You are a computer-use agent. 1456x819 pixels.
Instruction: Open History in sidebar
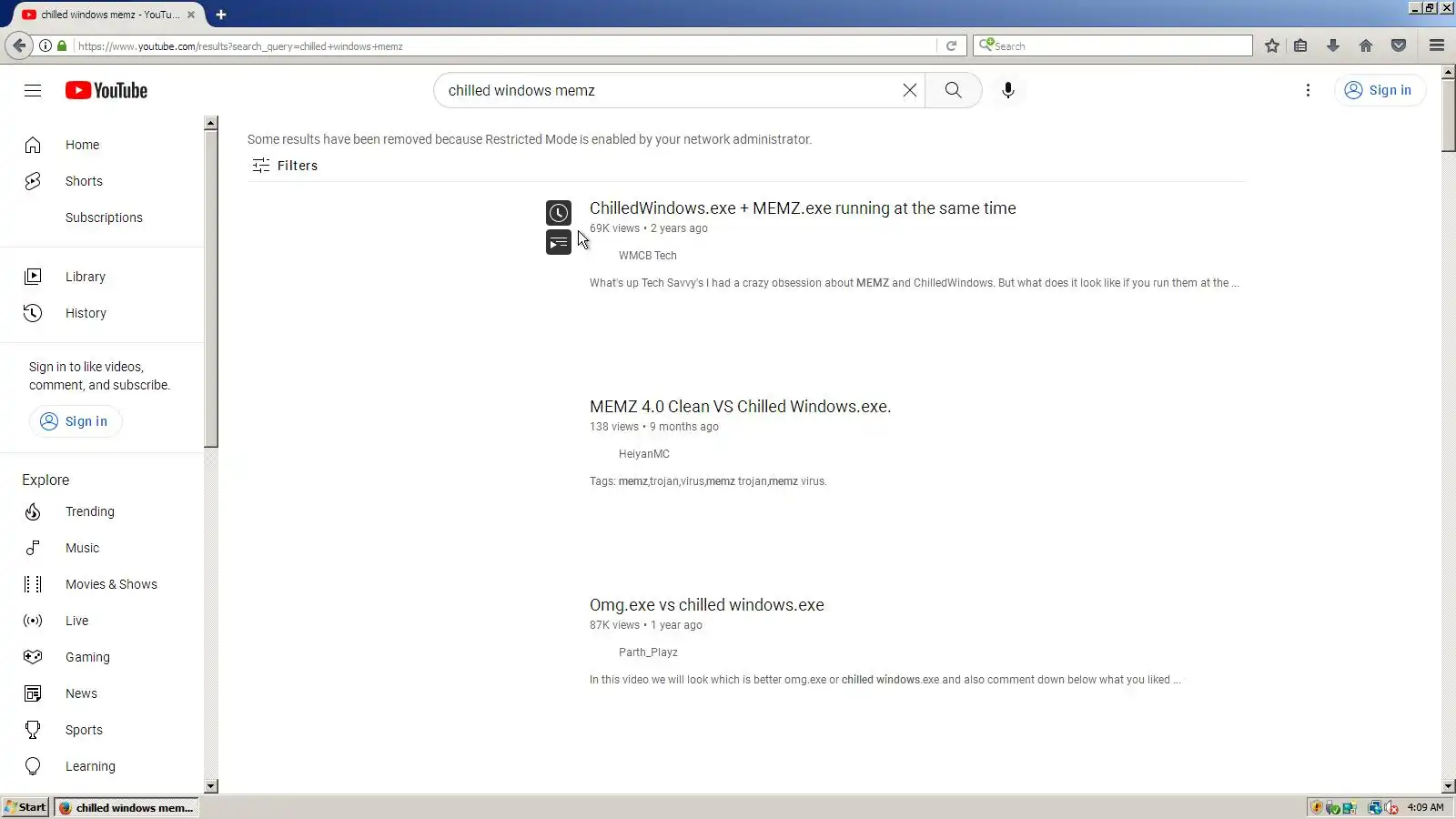[x=102, y=313]
